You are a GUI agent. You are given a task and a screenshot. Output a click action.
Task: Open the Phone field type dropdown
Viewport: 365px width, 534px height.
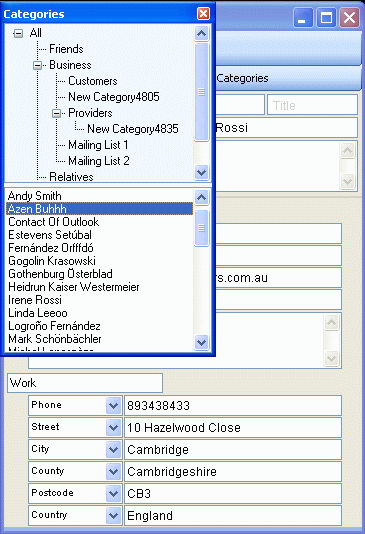tap(113, 406)
